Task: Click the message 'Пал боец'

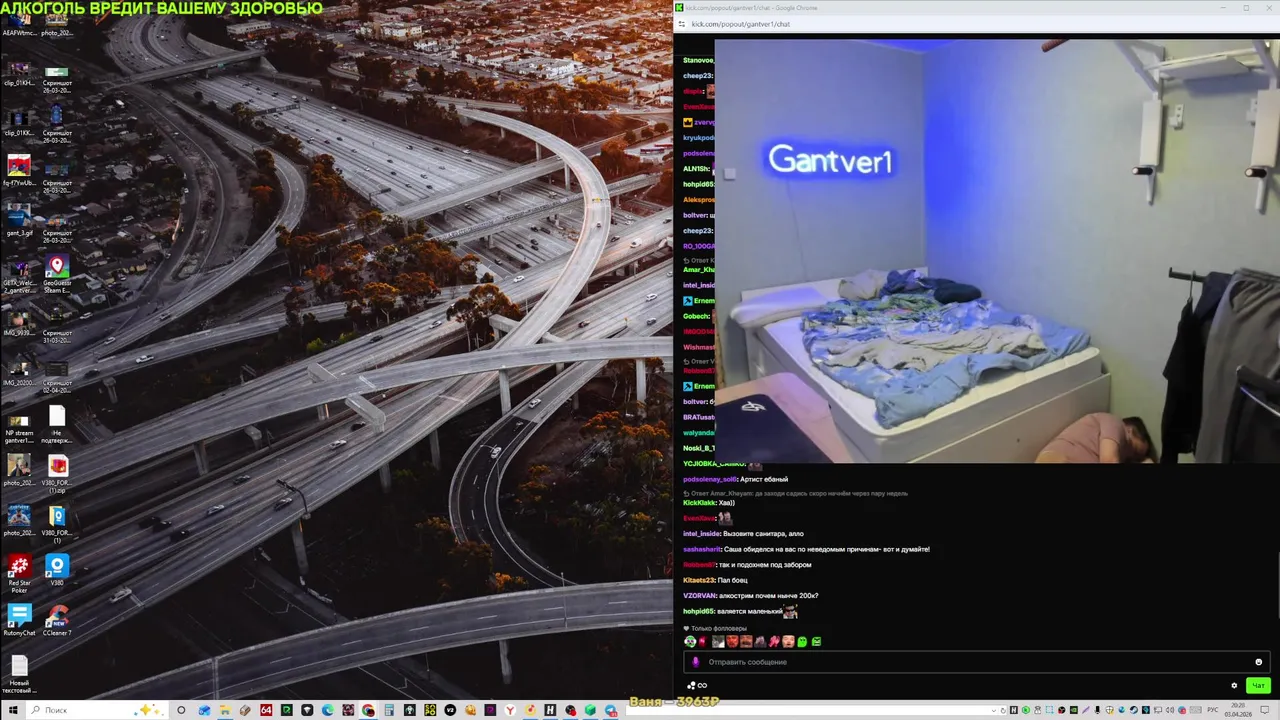Action: pos(733,580)
